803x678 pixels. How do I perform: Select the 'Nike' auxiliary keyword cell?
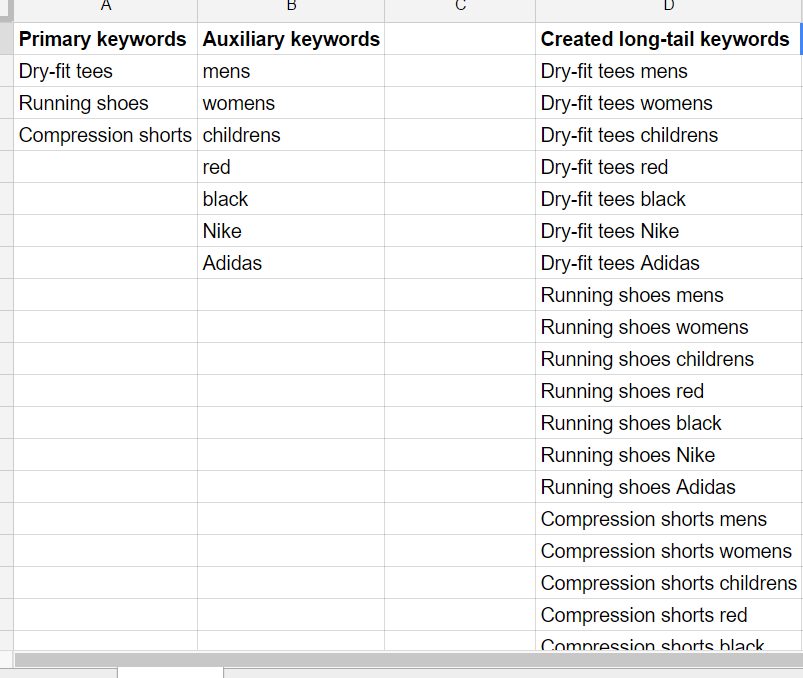coord(291,231)
